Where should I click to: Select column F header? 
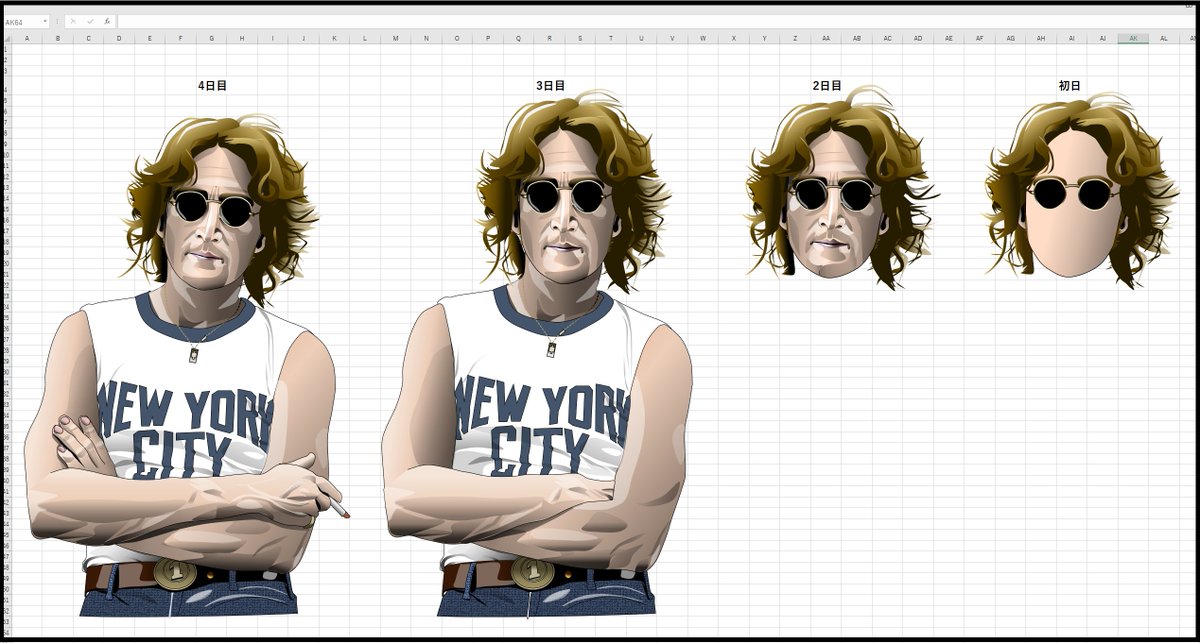click(181, 39)
